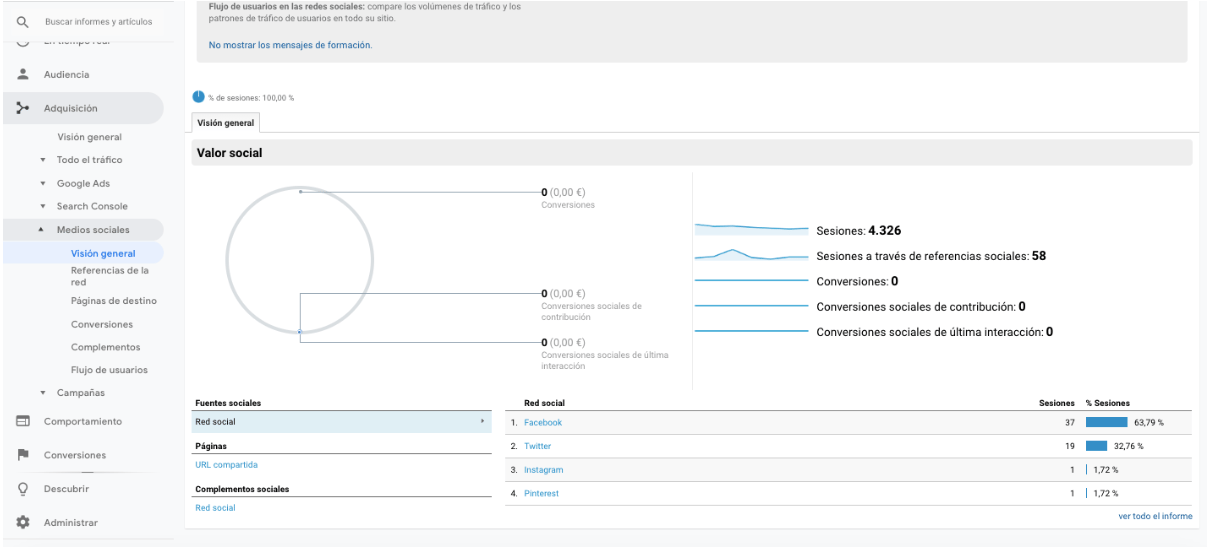This screenshot has height=551, width=1207.
Task: Open Referencias de la red report
Action: (110, 276)
